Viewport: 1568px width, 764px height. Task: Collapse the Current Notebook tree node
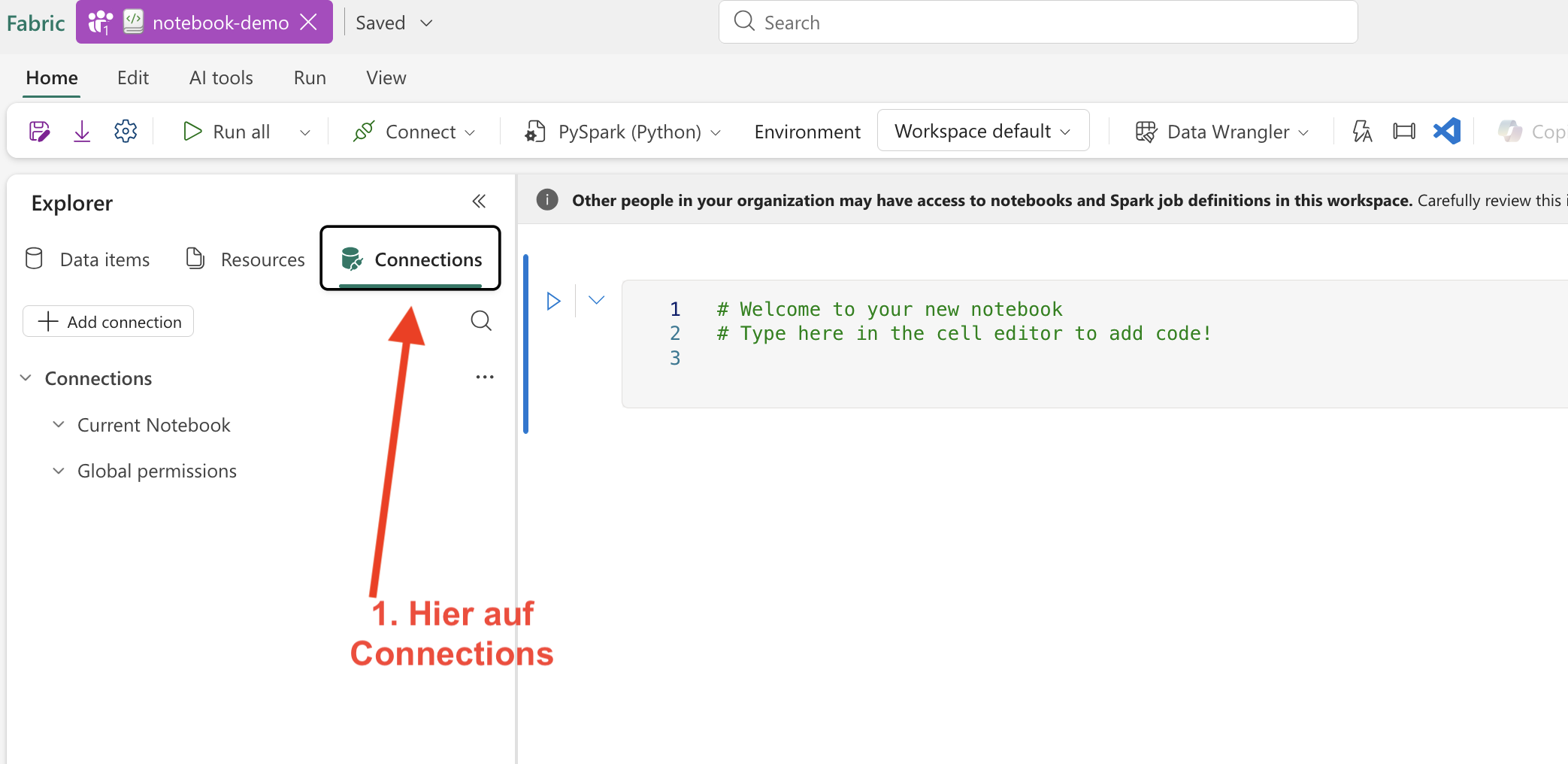(59, 425)
